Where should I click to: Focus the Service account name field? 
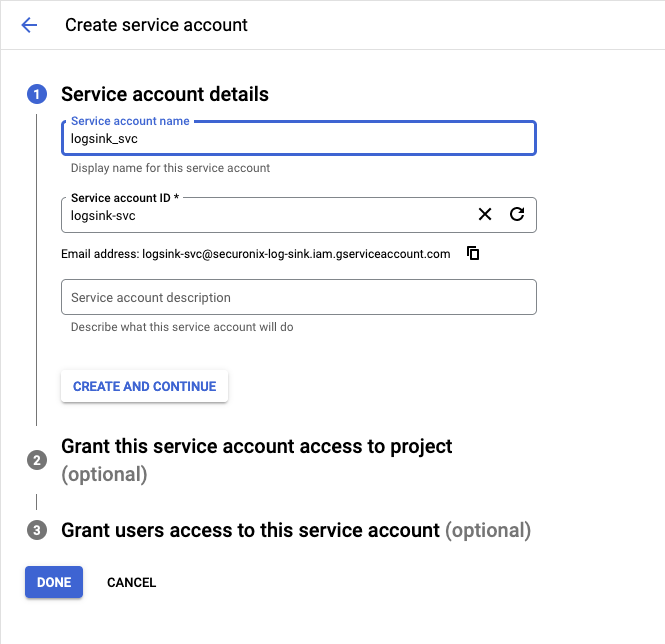pos(298,139)
